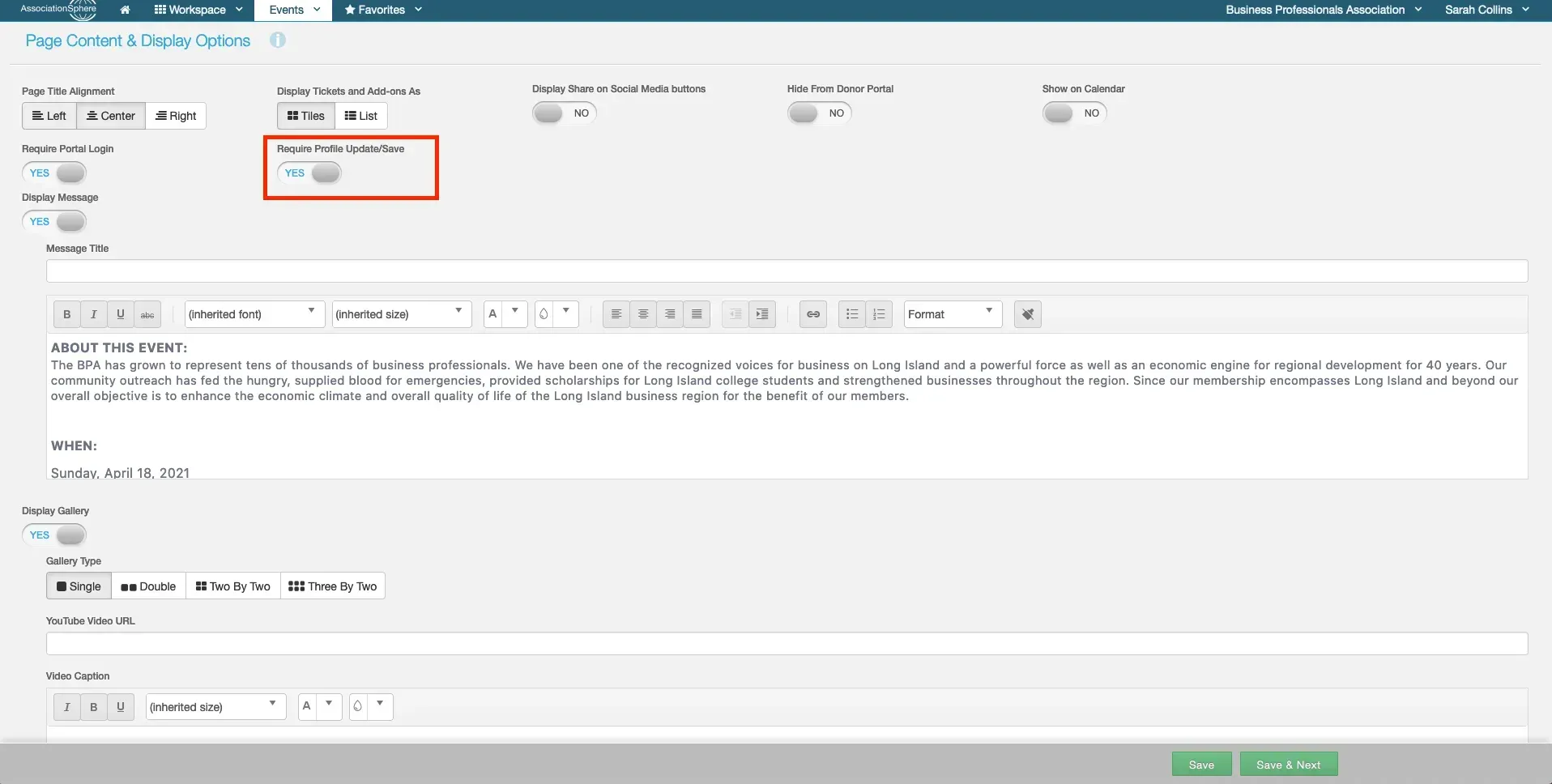Open the Favorites menu

[383, 10]
